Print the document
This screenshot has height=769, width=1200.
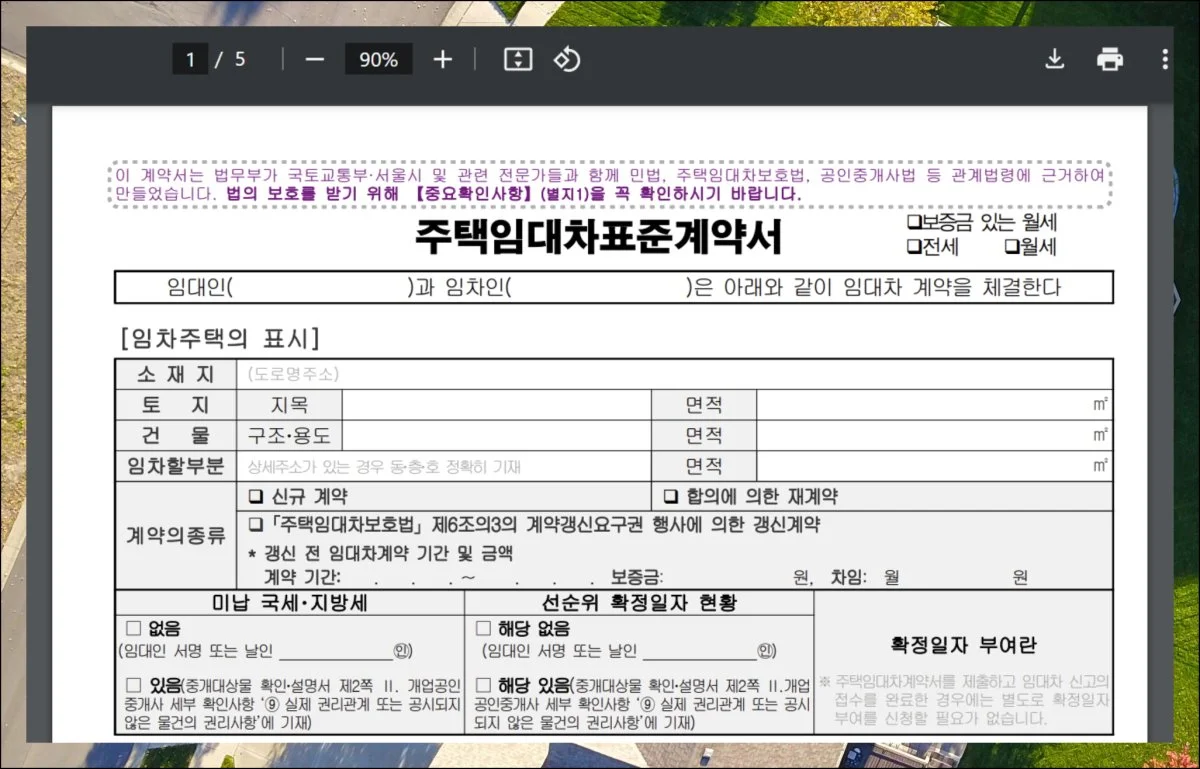1110,60
